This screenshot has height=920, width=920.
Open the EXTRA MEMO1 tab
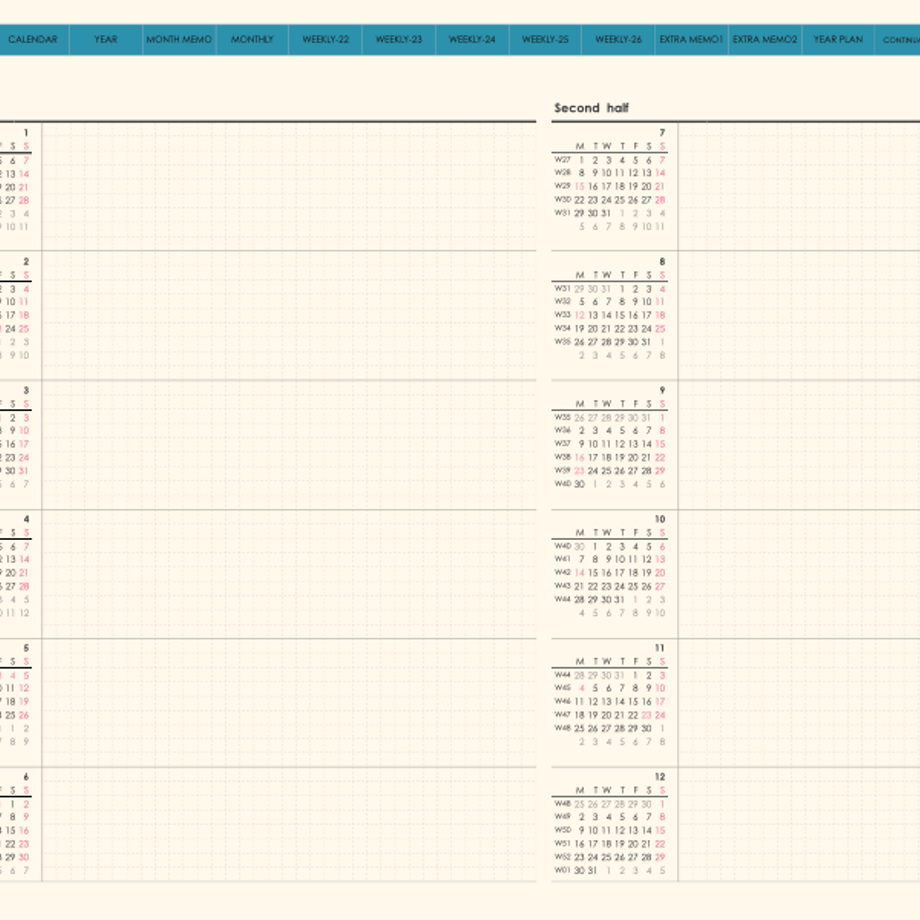pyautogui.click(x=691, y=39)
